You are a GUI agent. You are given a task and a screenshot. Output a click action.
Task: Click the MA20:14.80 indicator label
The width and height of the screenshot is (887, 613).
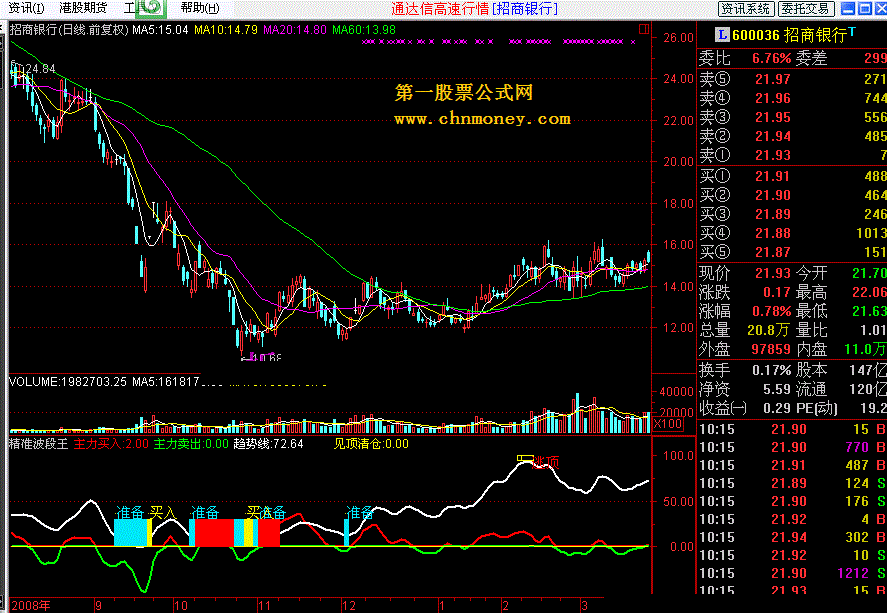point(295,30)
